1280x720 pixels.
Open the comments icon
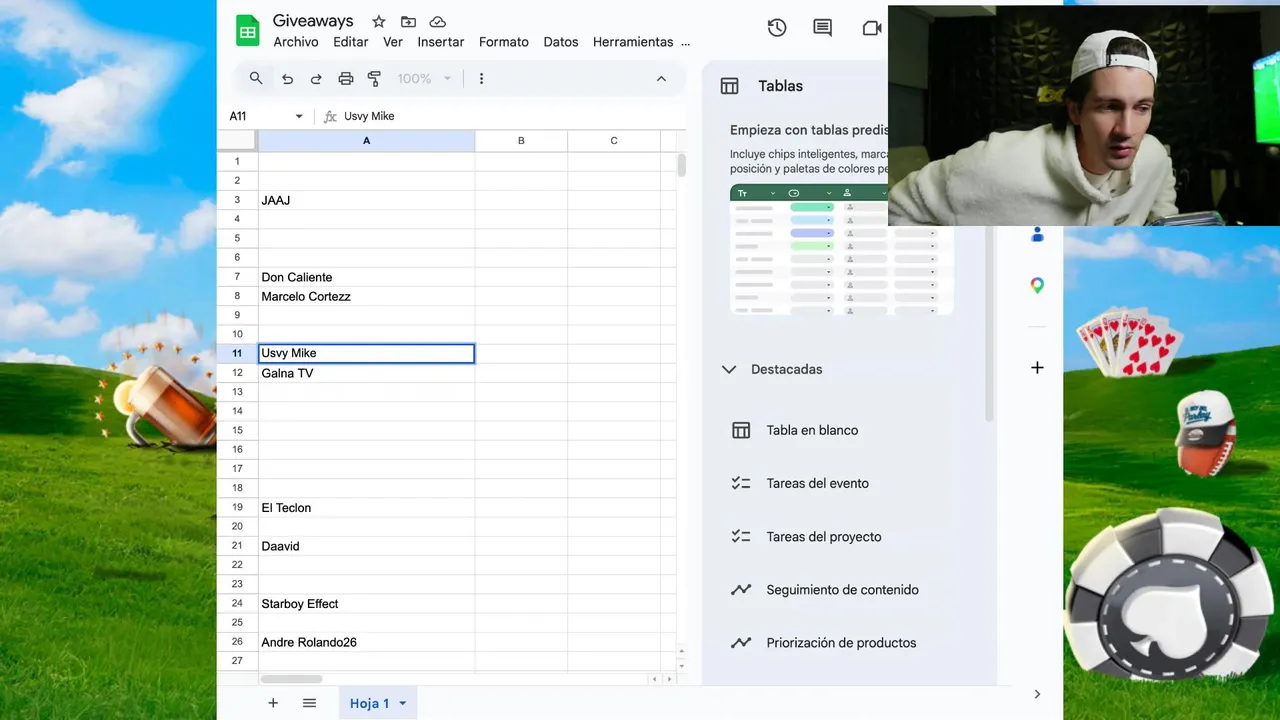tap(823, 28)
